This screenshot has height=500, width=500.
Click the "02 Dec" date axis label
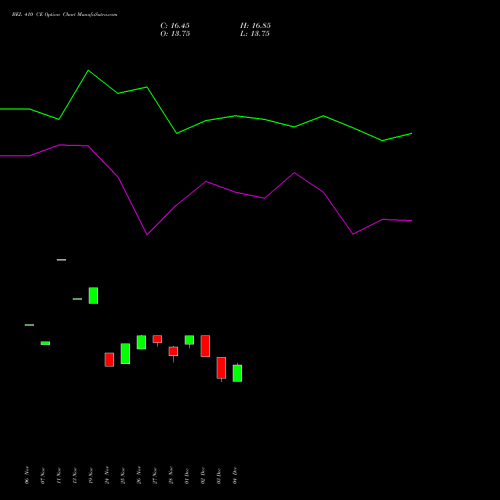203,475
